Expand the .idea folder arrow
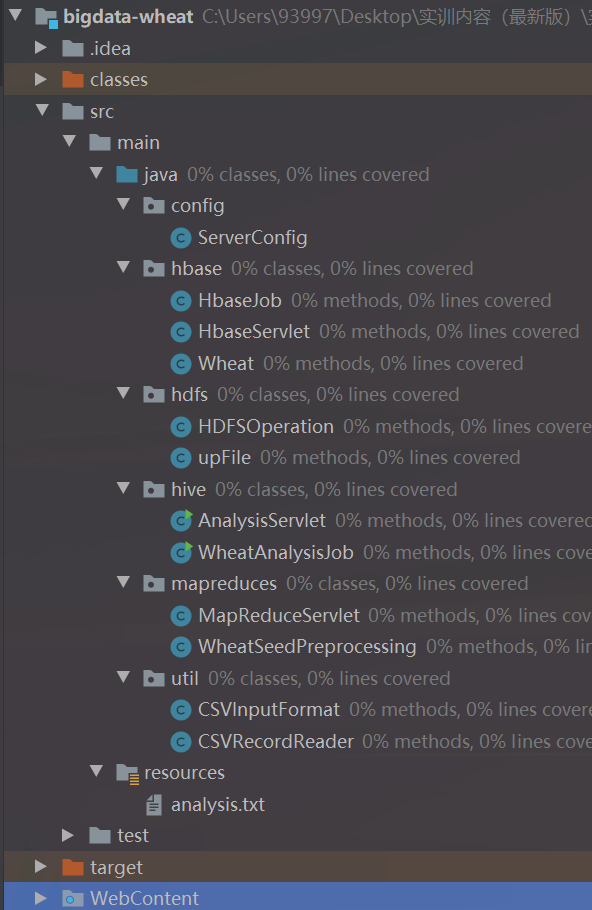Viewport: 592px width, 910px height. 41,47
